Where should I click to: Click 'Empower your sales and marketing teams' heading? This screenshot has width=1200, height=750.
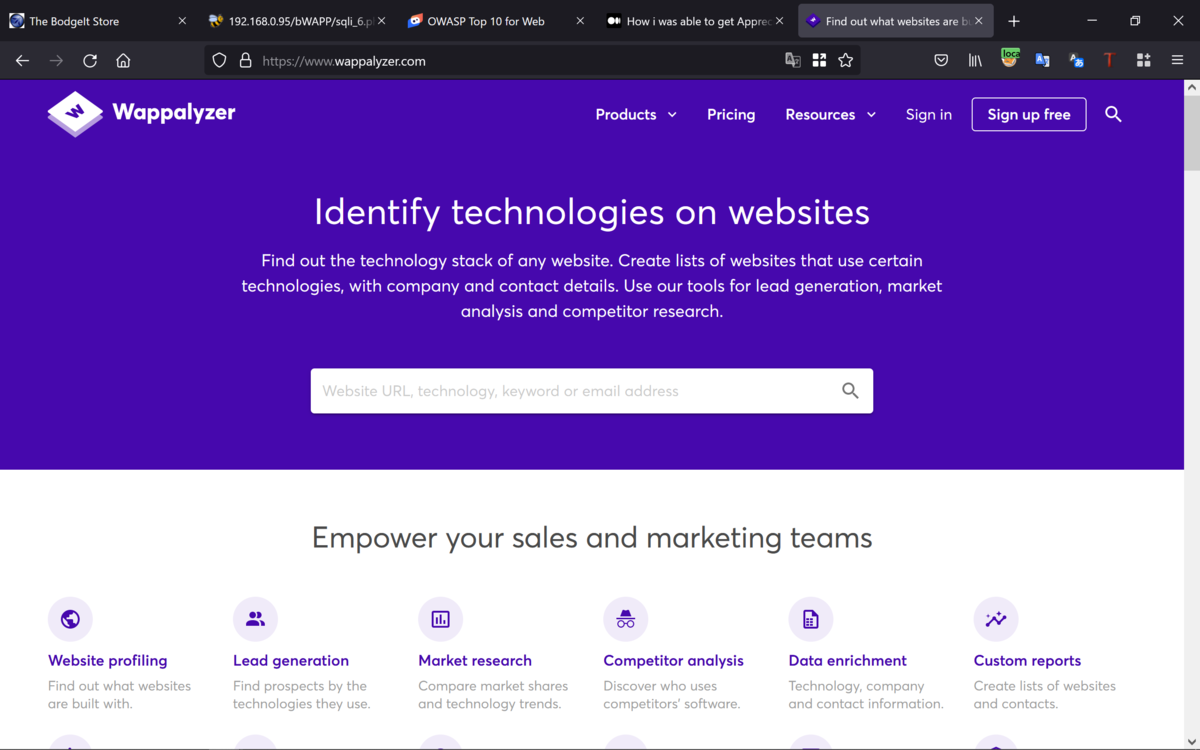tap(592, 538)
